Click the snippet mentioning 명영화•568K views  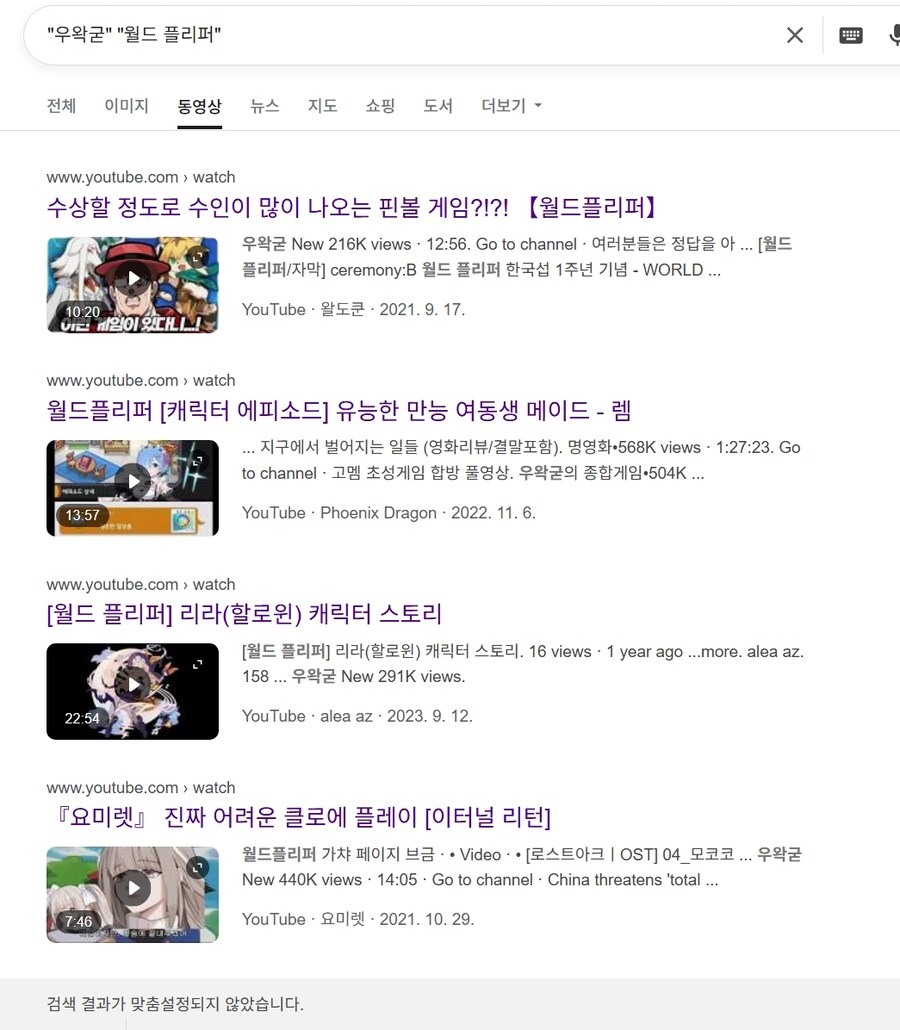521,460
